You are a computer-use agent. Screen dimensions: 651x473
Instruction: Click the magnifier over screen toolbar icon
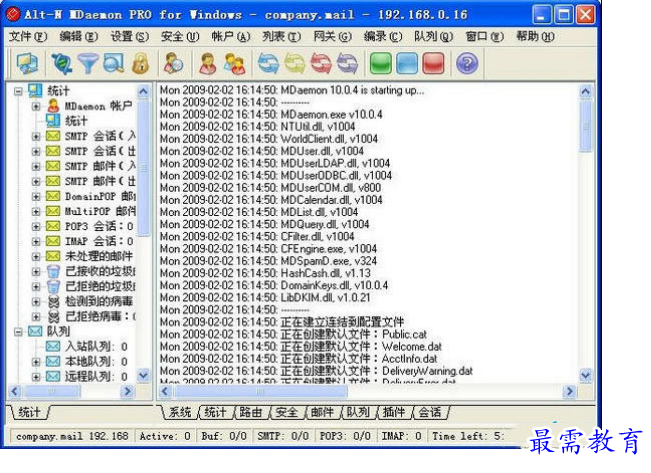(114, 64)
